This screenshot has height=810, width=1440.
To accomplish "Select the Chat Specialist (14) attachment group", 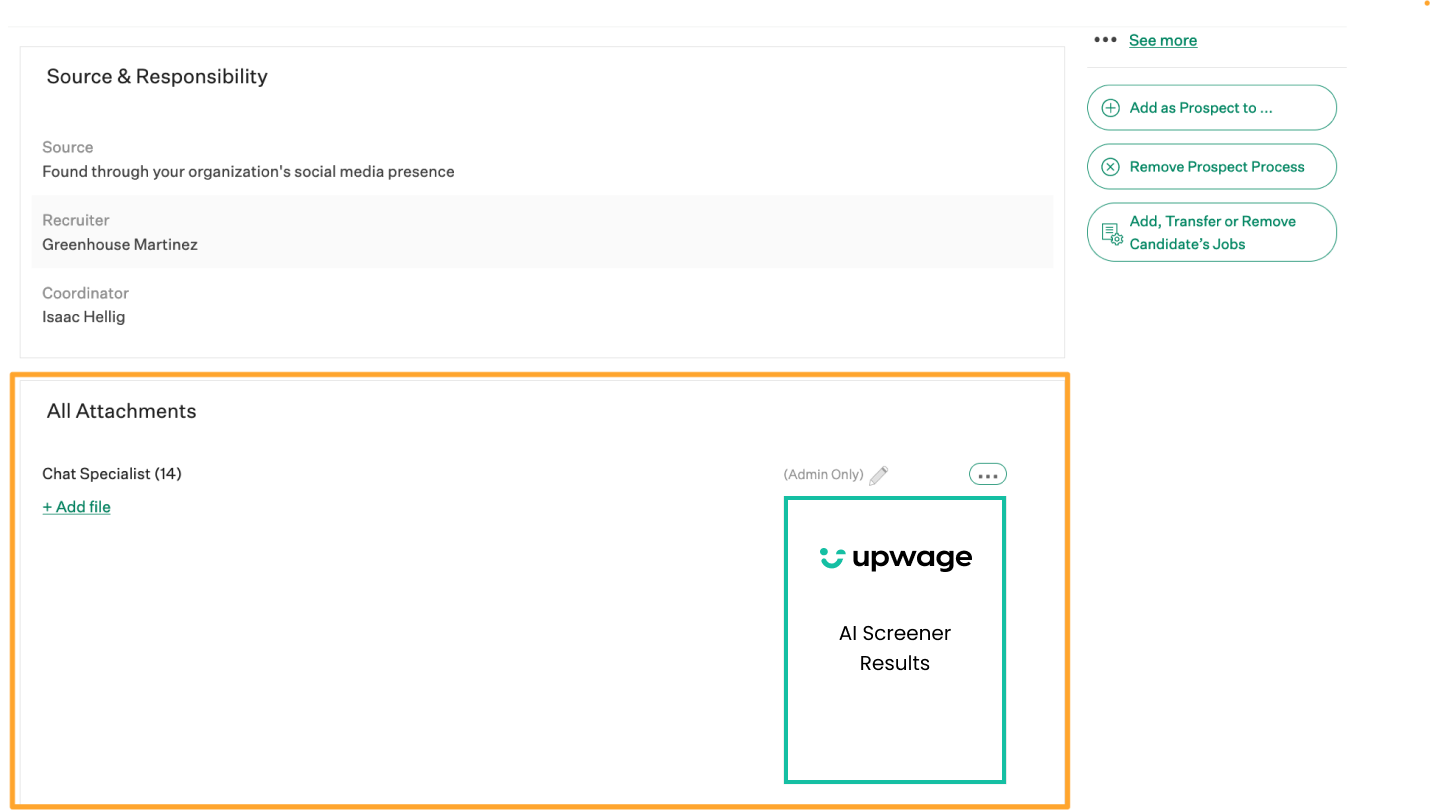I will (112, 474).
